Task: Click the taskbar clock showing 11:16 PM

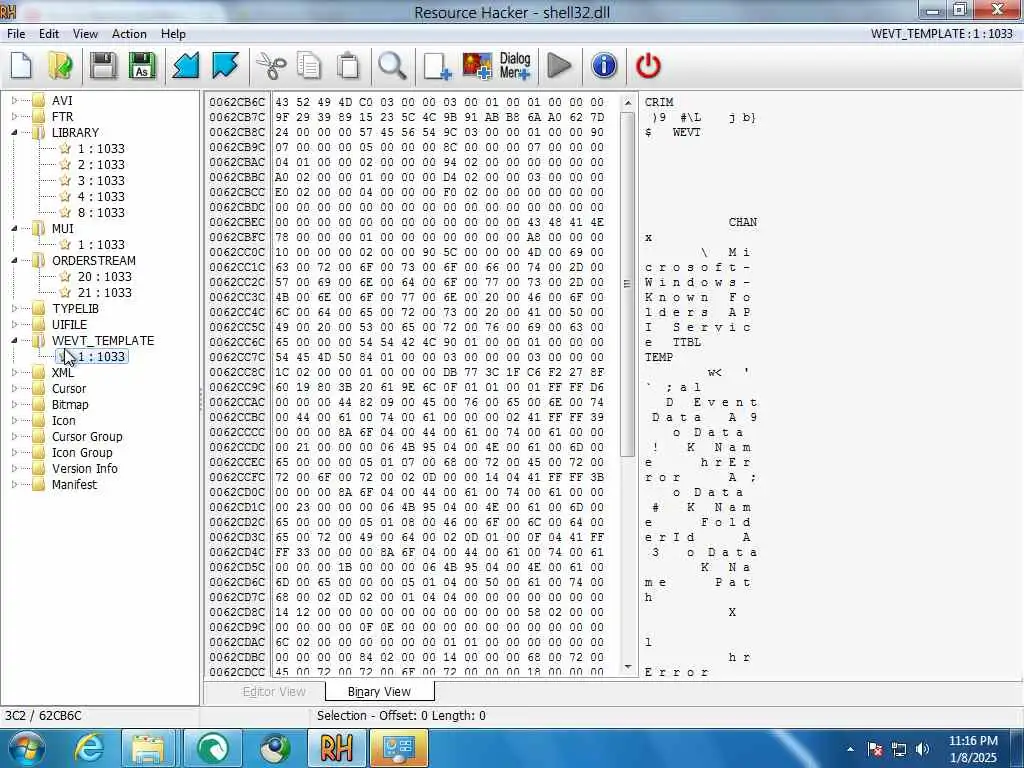Action: coord(973,749)
